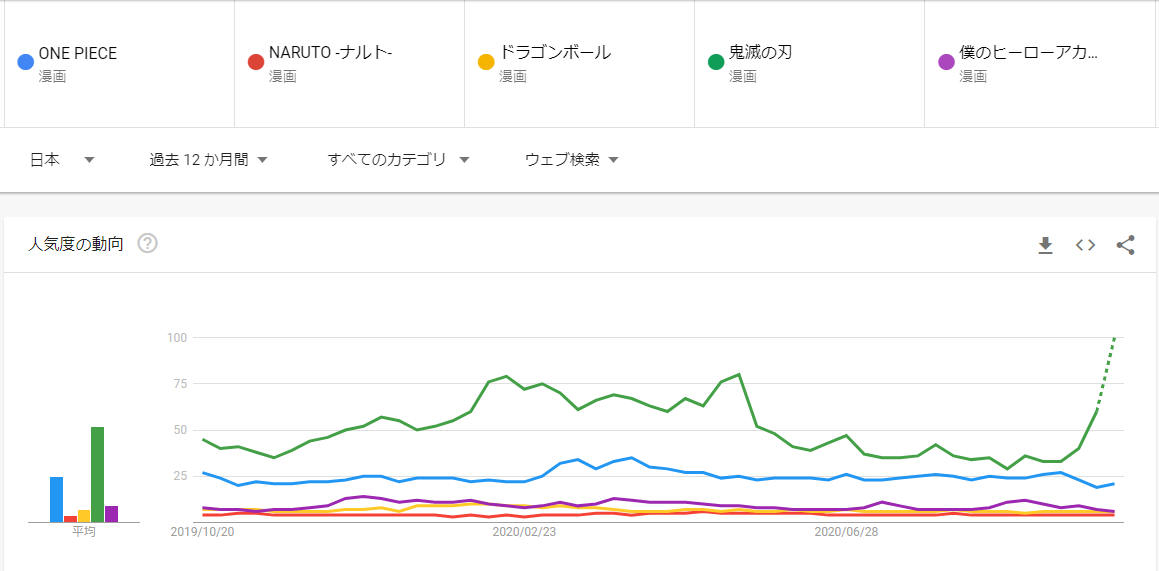Click the purple dot for 僕のヒーローアカデミア
Image resolution: width=1159 pixels, height=571 pixels.
point(946,62)
